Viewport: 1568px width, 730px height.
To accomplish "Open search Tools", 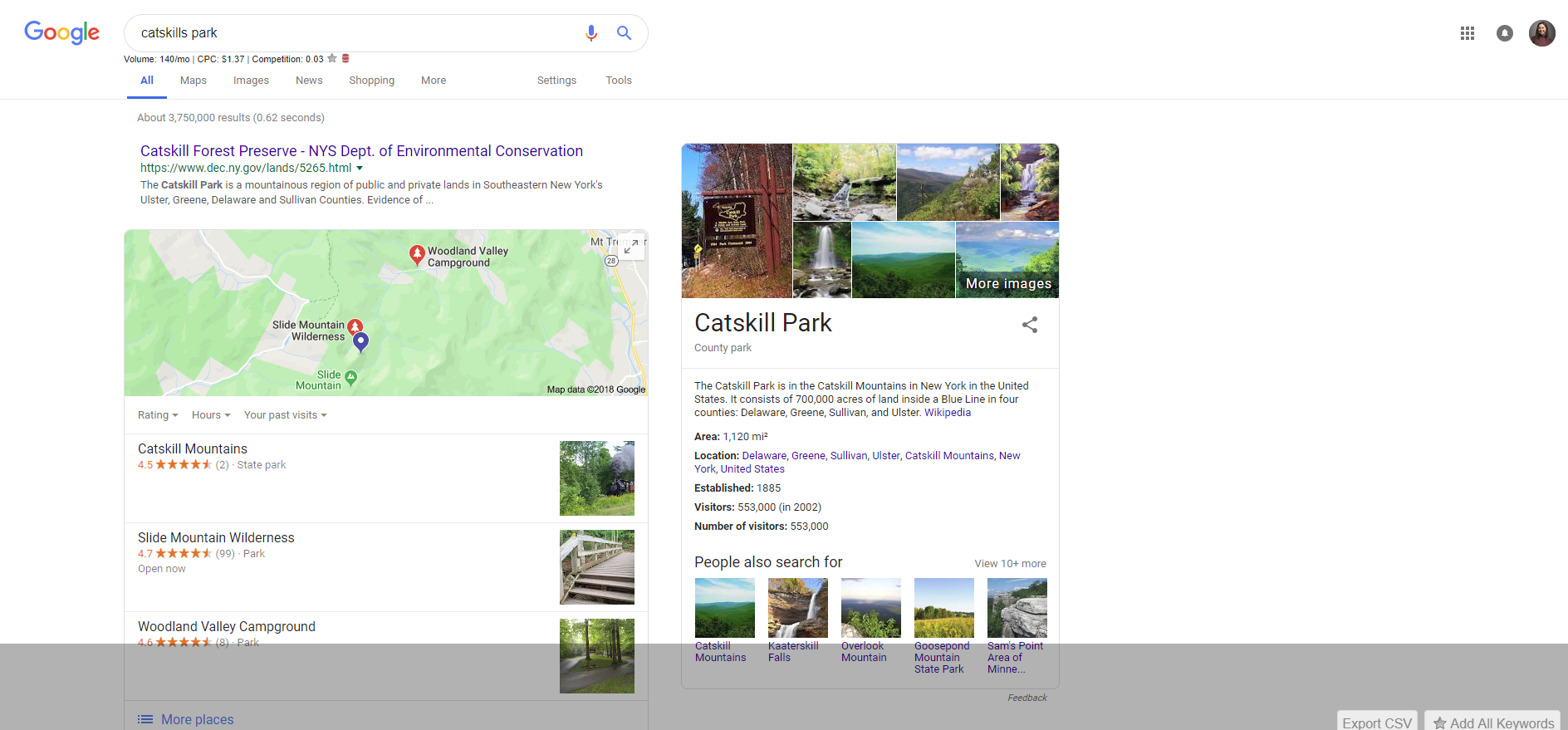I will (x=619, y=81).
